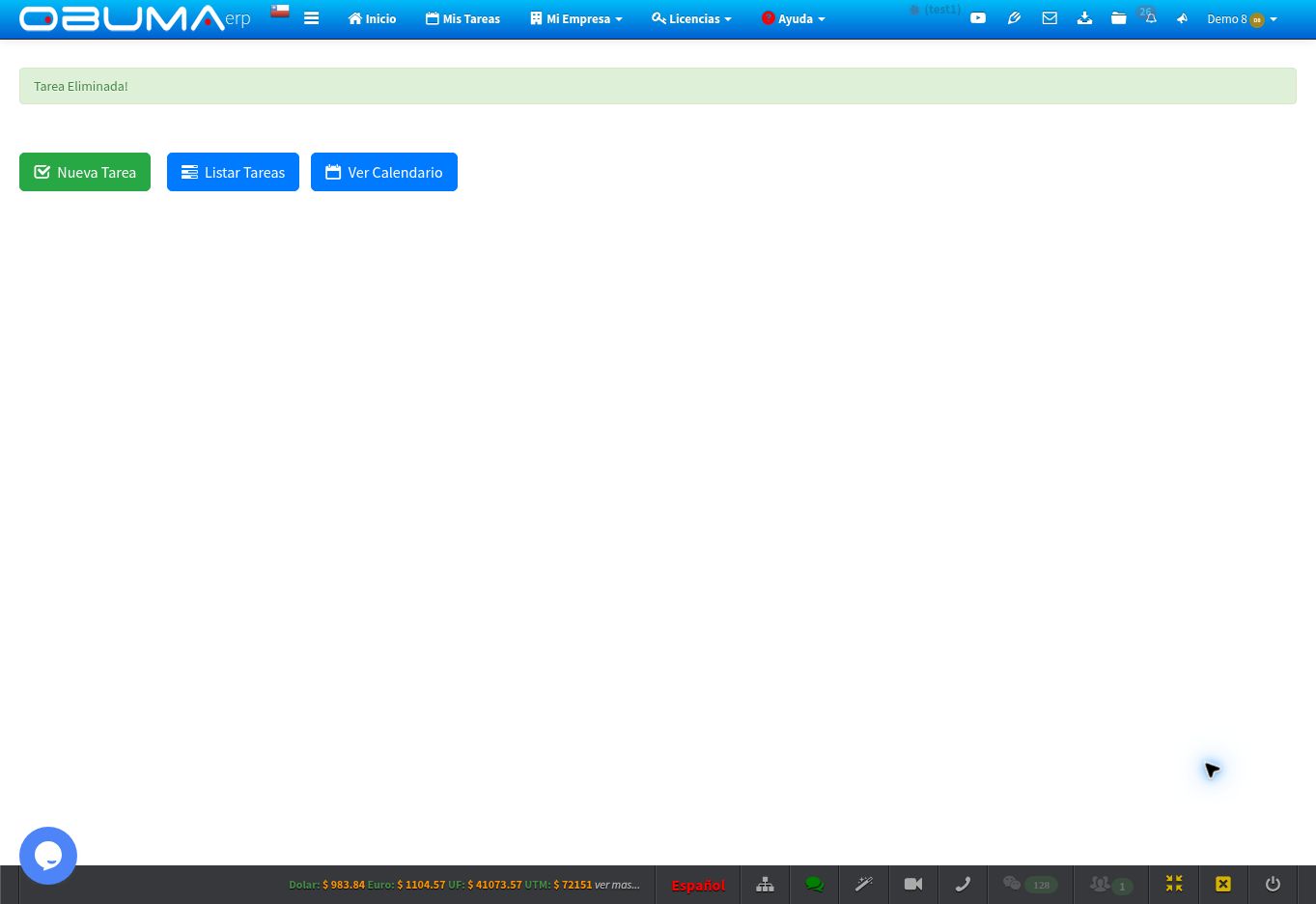Click the Español language link

click(698, 885)
